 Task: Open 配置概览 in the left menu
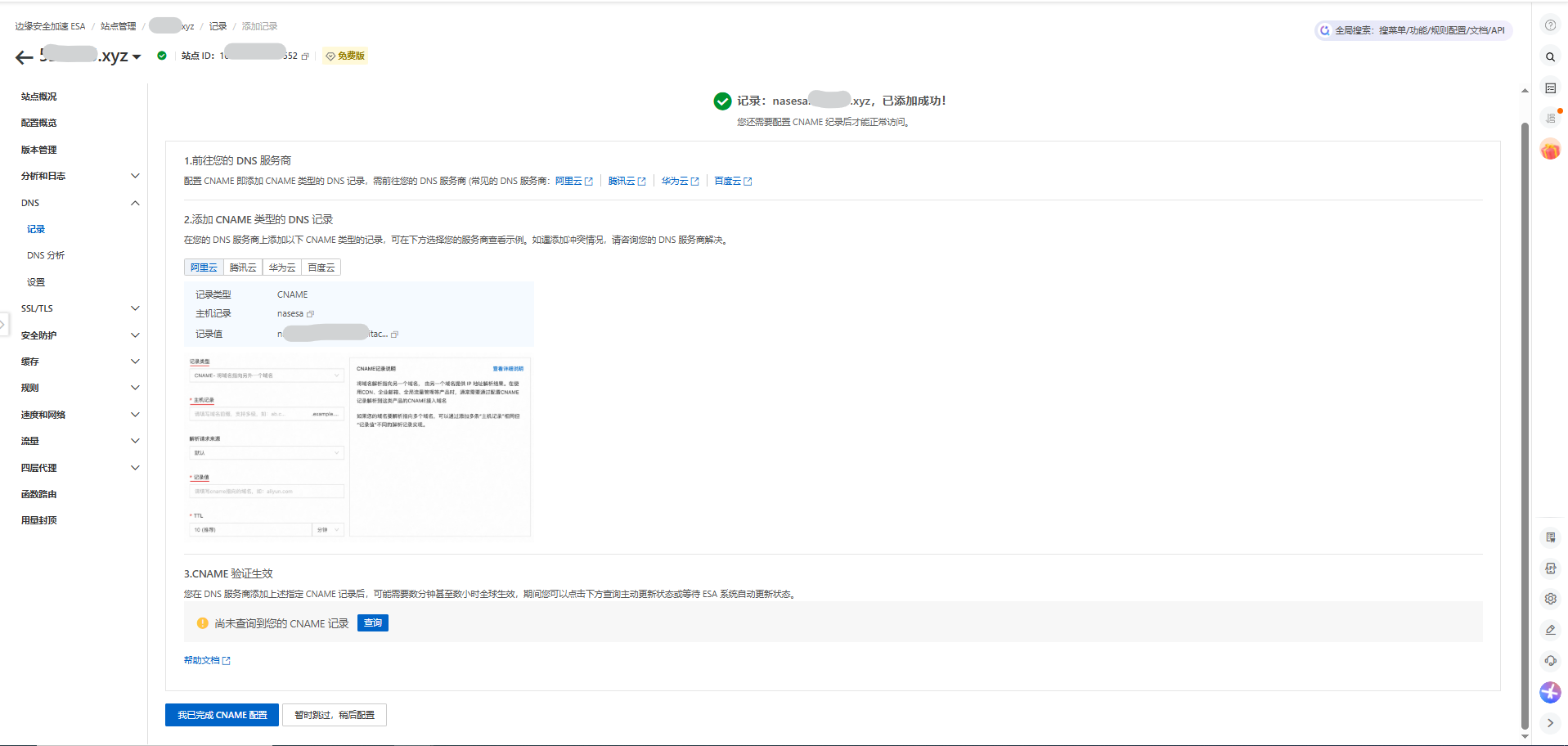(x=39, y=123)
